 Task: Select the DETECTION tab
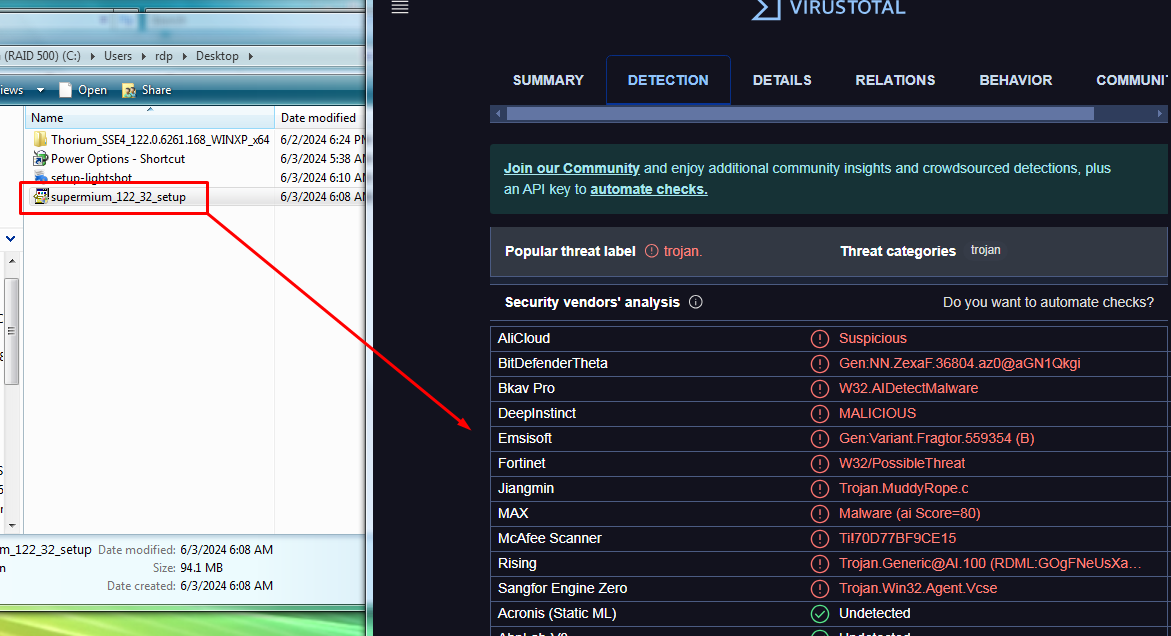point(668,80)
